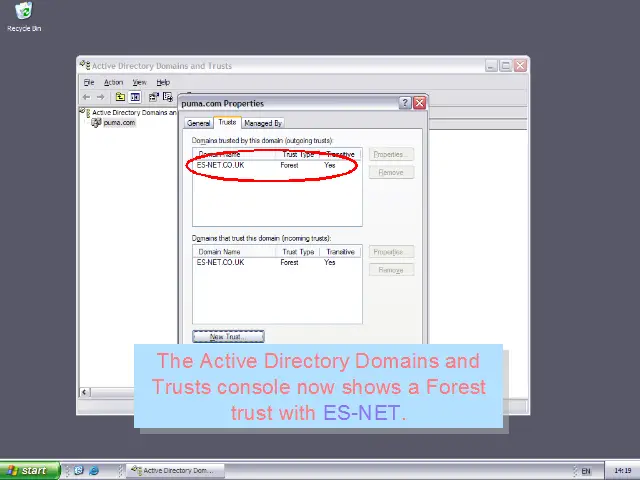Launch Internet Explorer from quick launch

[x=94, y=471]
